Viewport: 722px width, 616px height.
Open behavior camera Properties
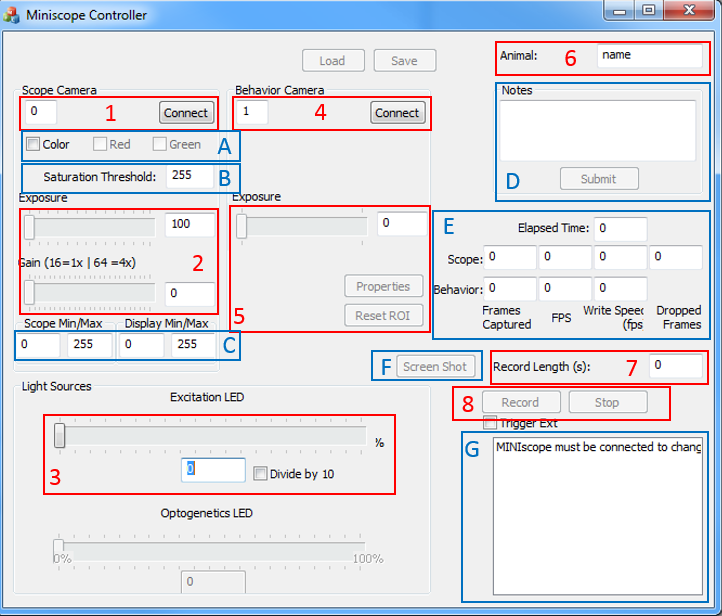[383, 286]
